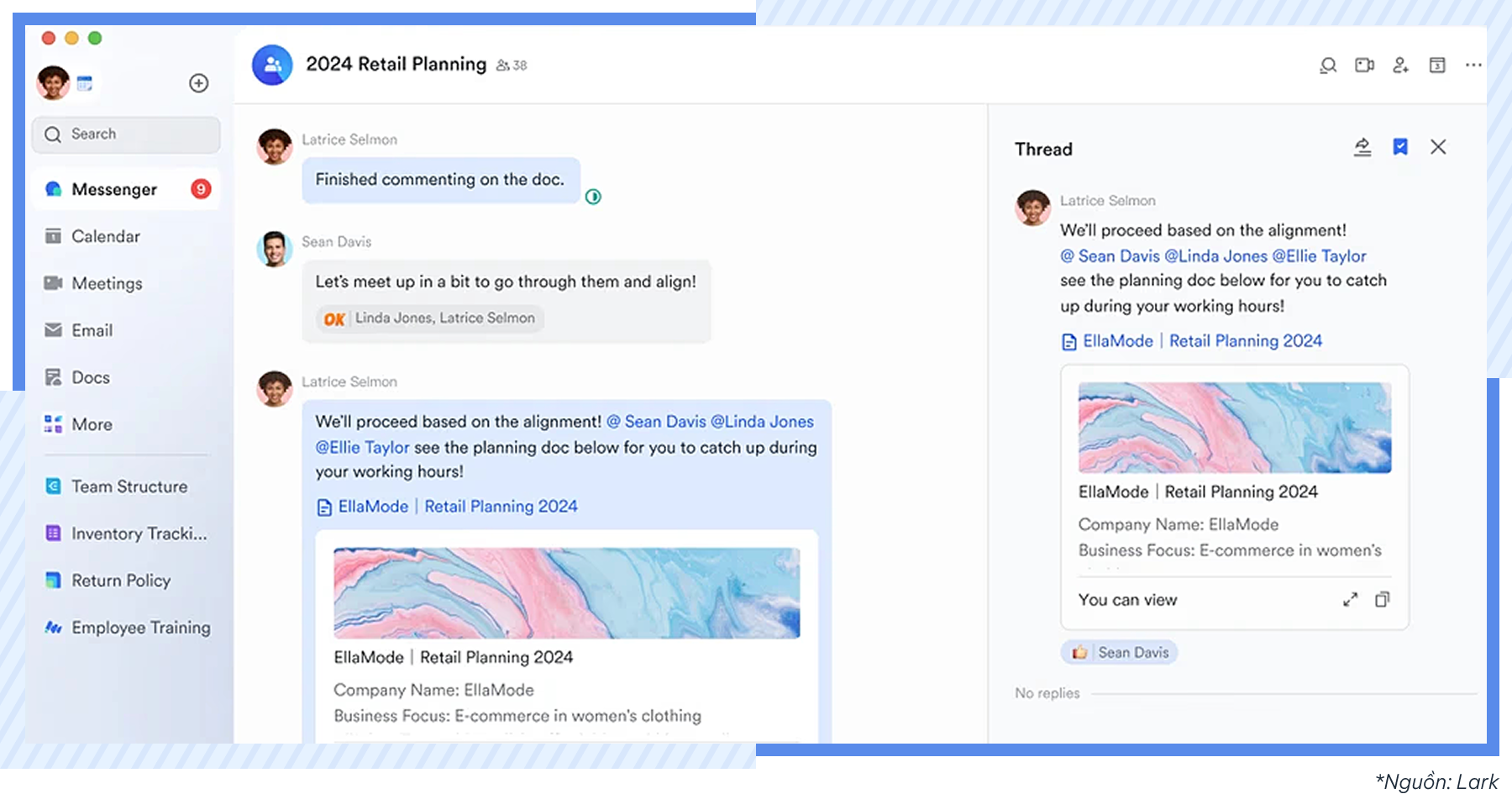Click Latrice Selmon's avatar in Thread panel
The width and height of the screenshot is (1512, 794).
1033,208
